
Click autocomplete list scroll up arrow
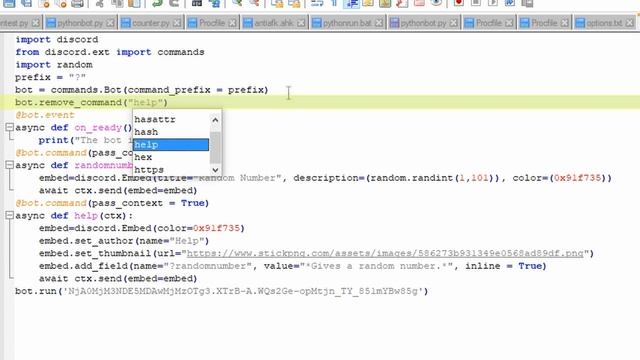click(216, 120)
